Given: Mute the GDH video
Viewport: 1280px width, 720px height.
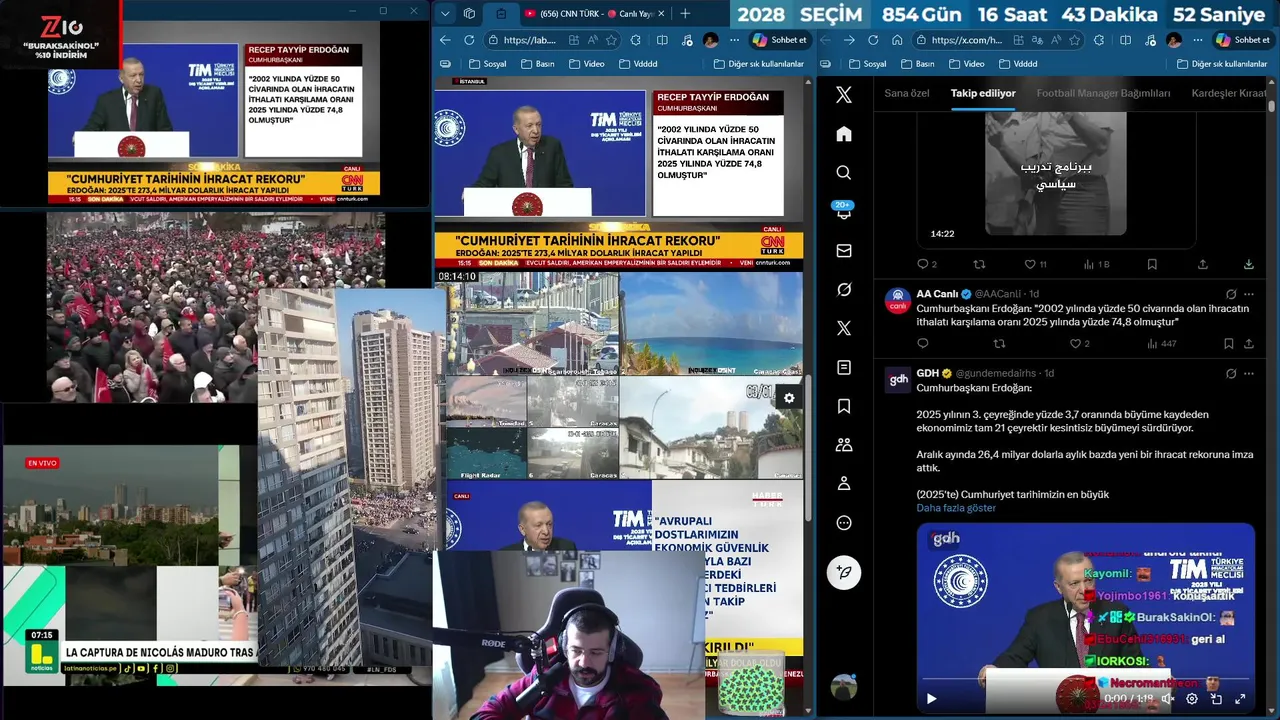Looking at the screenshot, I should coord(1167,699).
